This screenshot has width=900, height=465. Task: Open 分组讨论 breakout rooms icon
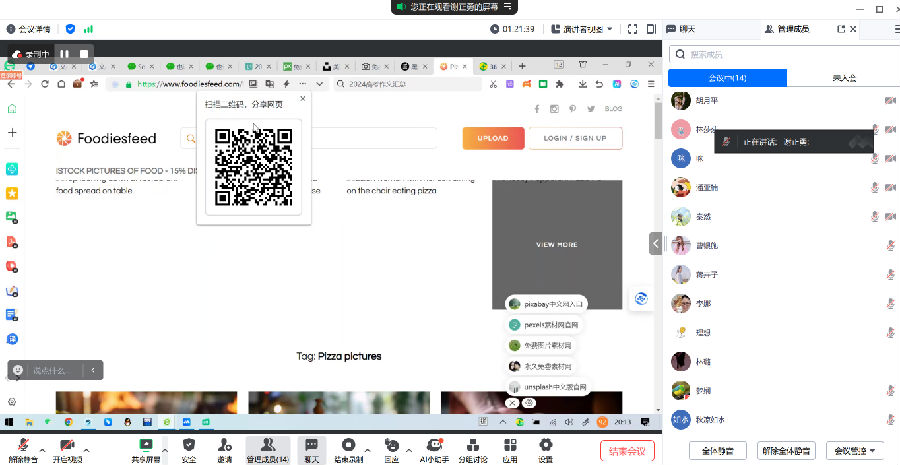pyautogui.click(x=474, y=445)
